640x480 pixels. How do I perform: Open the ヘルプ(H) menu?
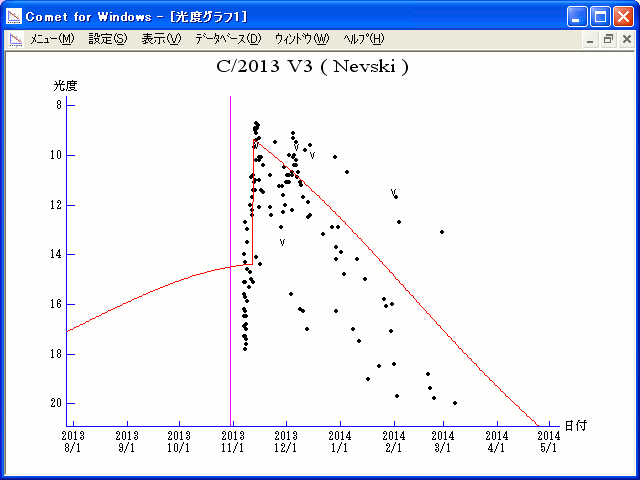(364, 39)
